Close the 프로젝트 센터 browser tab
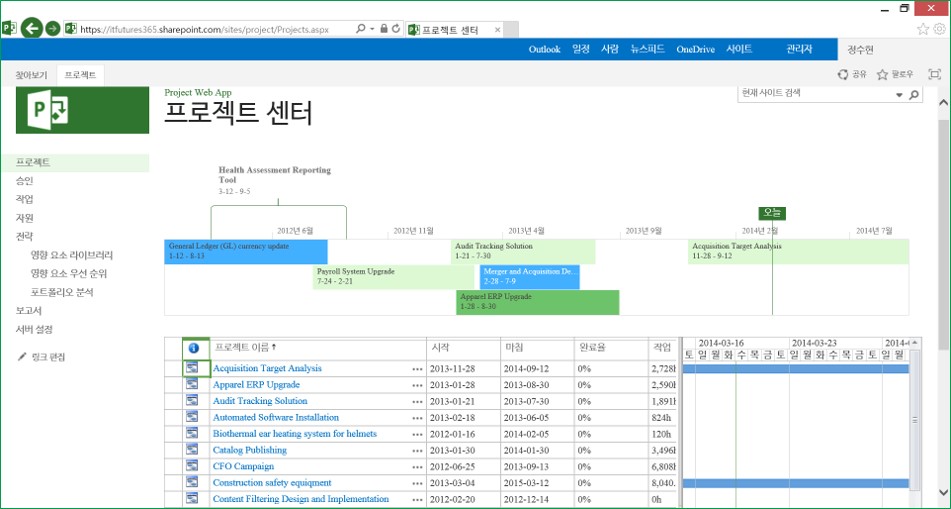Image resolution: width=951 pixels, height=509 pixels. (x=498, y=29)
